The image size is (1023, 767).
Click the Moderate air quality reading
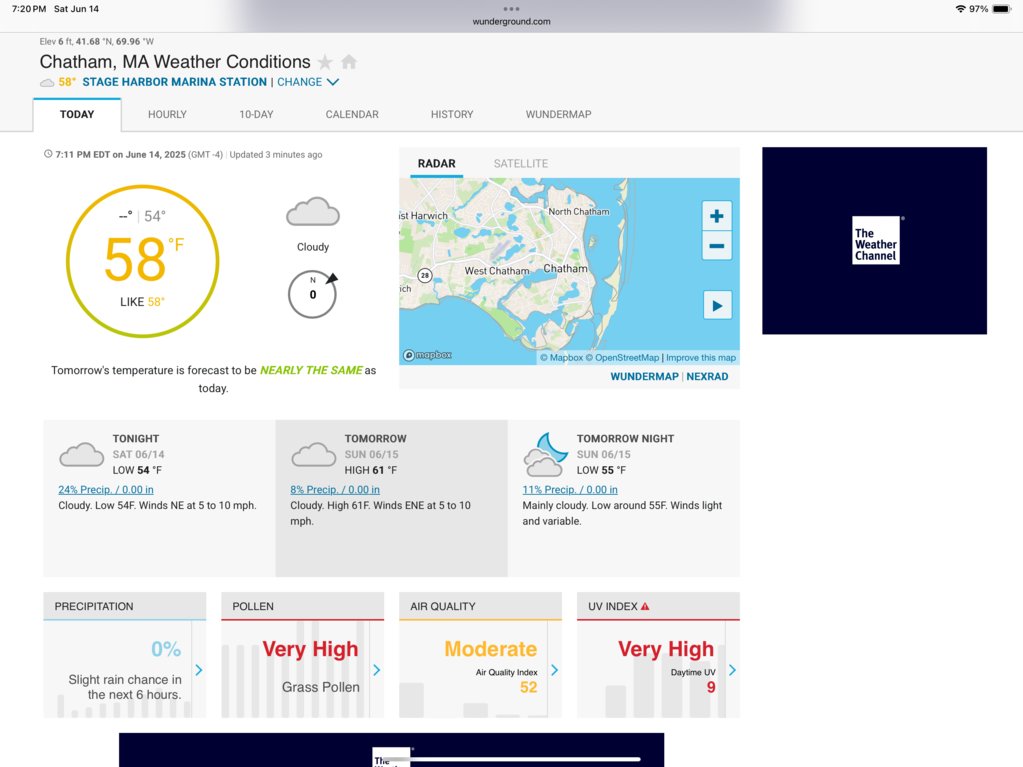491,649
